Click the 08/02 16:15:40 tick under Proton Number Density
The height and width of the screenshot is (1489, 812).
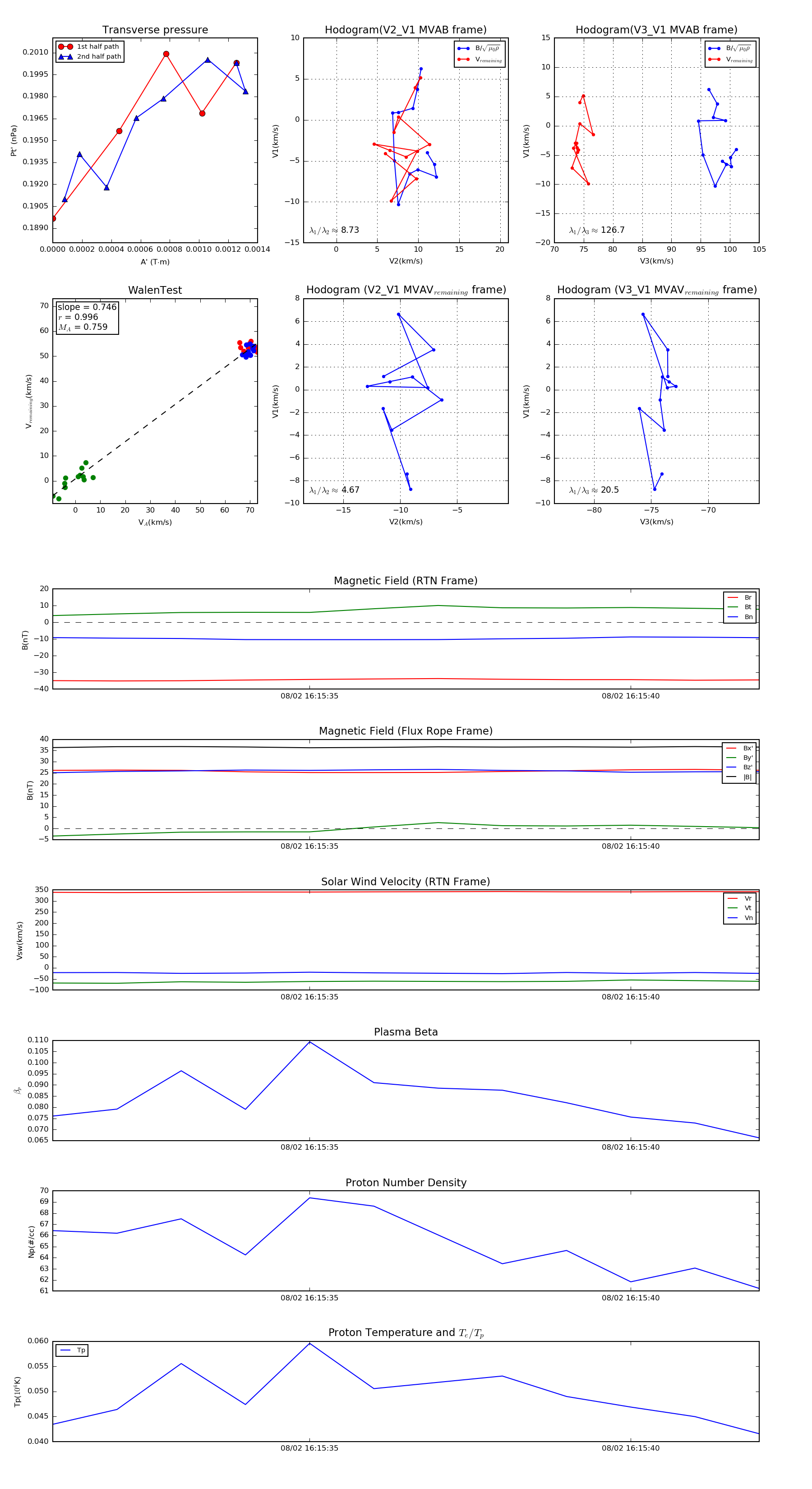[x=631, y=1298]
